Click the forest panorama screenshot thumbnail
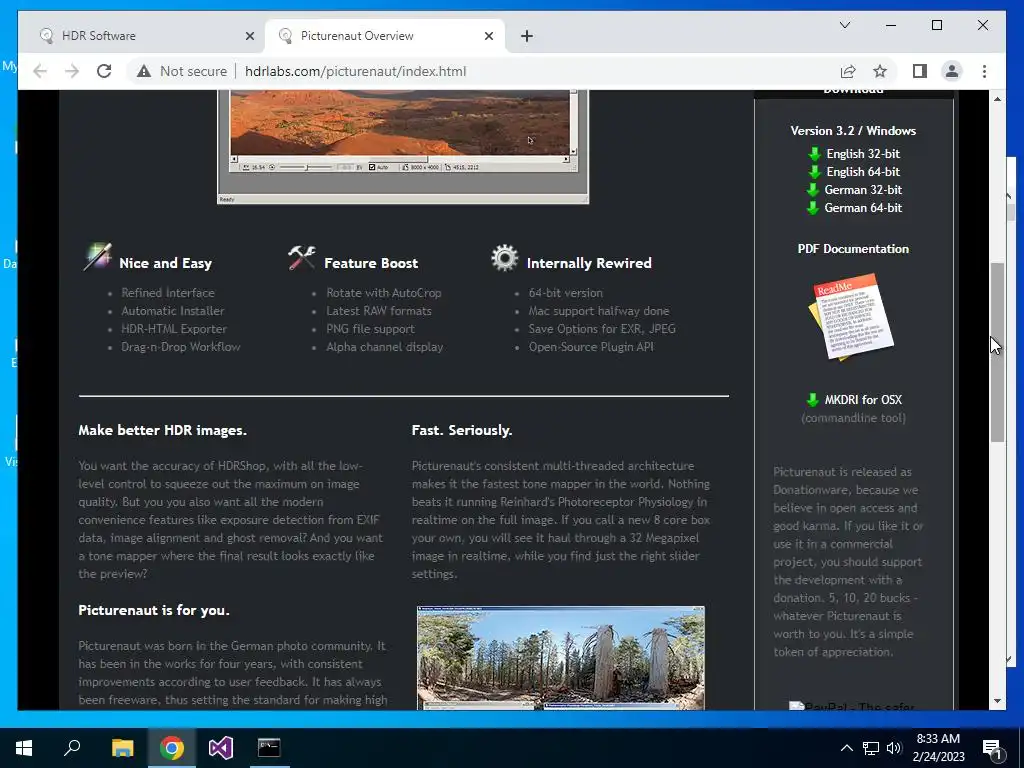Viewport: 1024px width, 768px height. pos(560,658)
